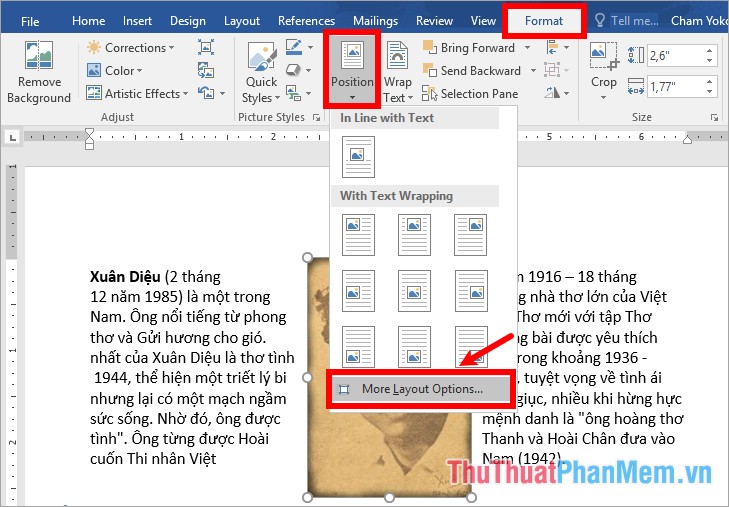729x507 pixels.
Task: Open Compress Pictures
Action: [205, 47]
